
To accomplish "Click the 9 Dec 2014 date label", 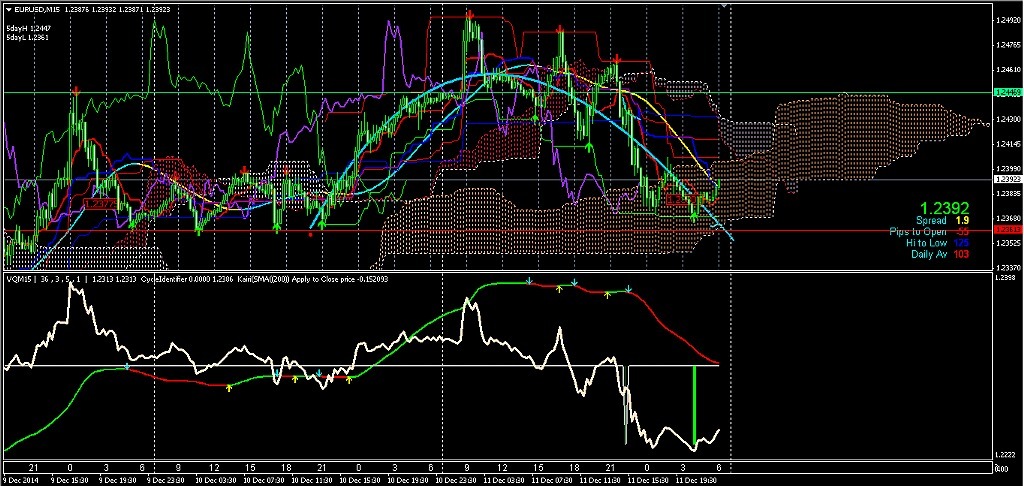I will click(20, 480).
